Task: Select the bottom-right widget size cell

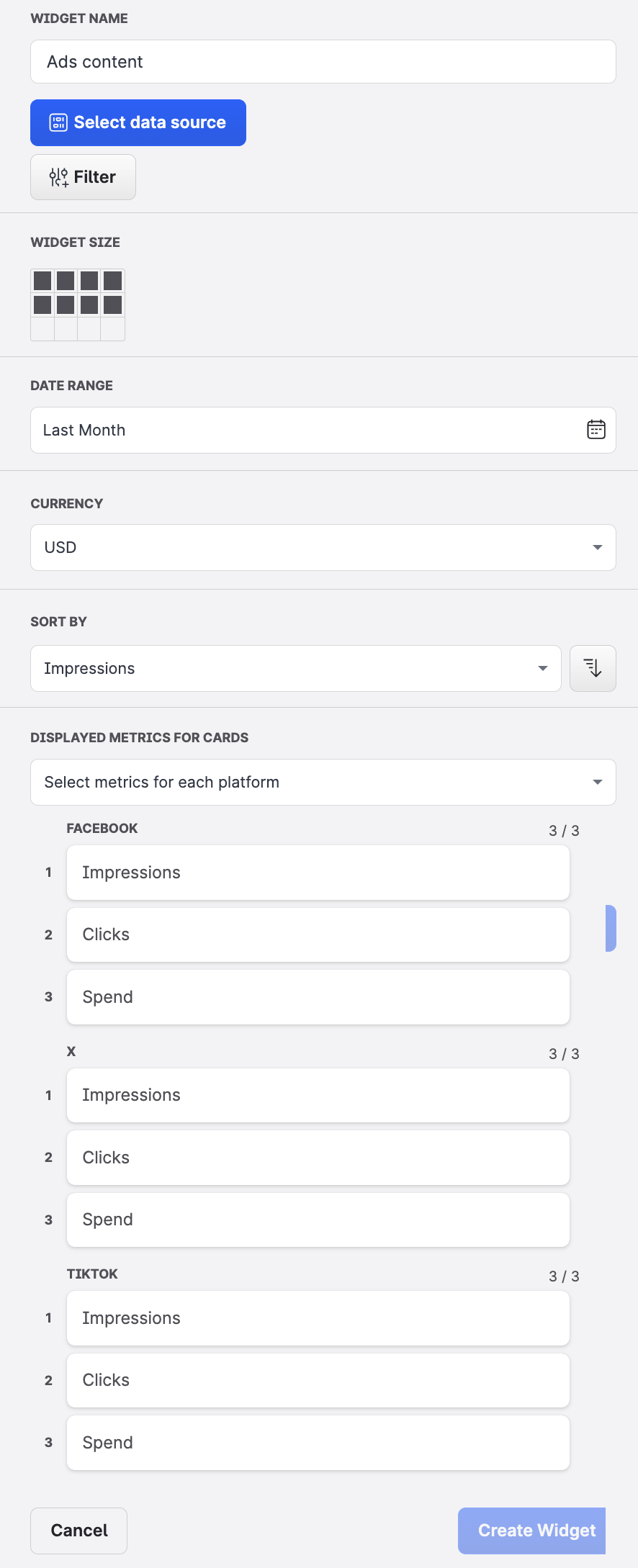Action: [x=112, y=328]
